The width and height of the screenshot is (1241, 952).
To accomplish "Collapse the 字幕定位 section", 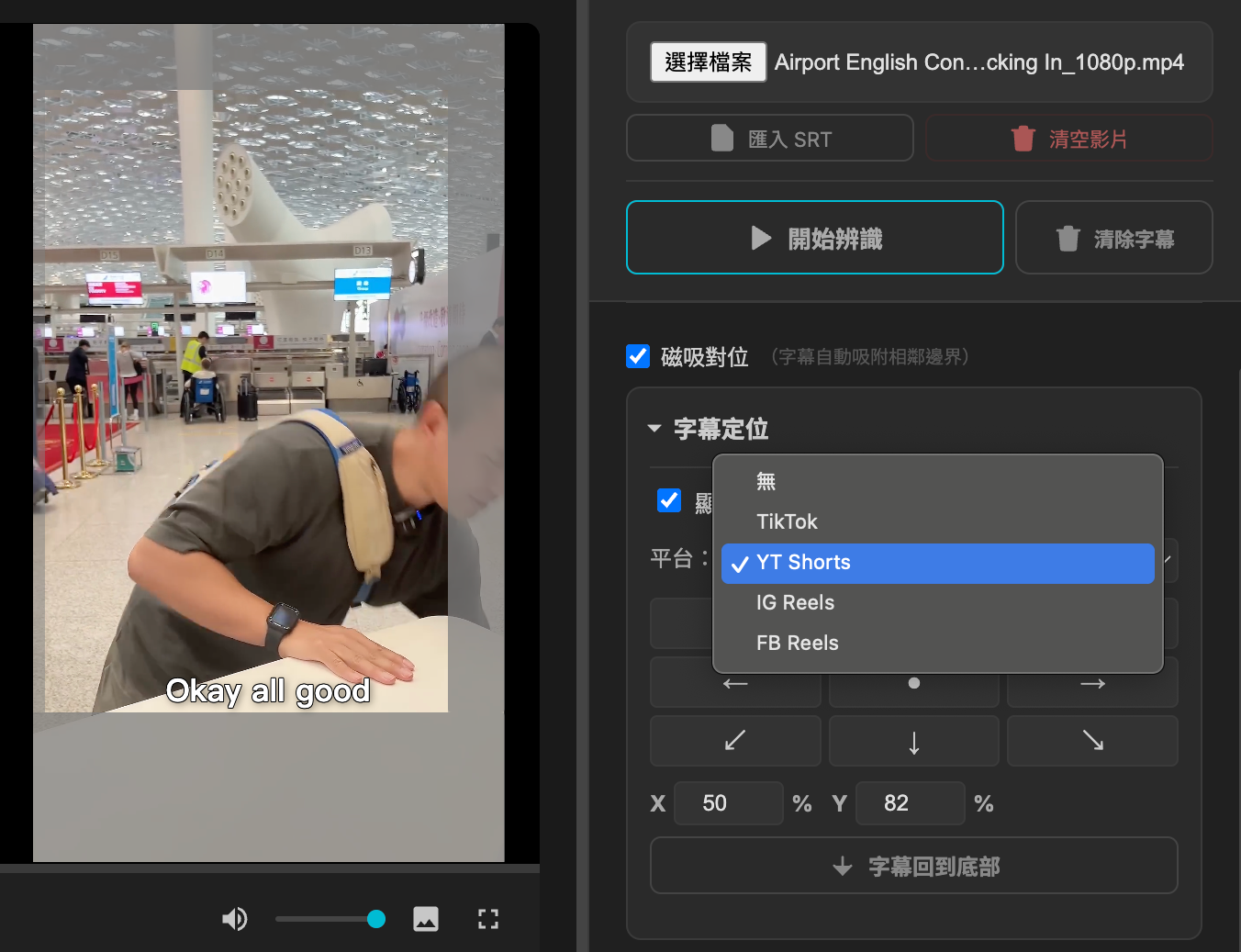I will (654, 429).
